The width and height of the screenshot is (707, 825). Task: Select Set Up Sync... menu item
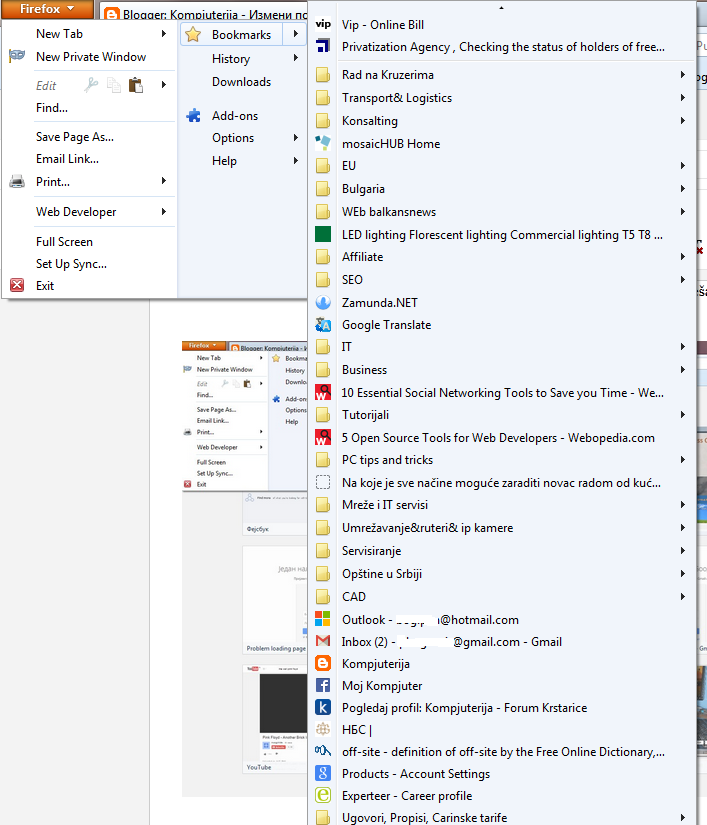pos(89,264)
